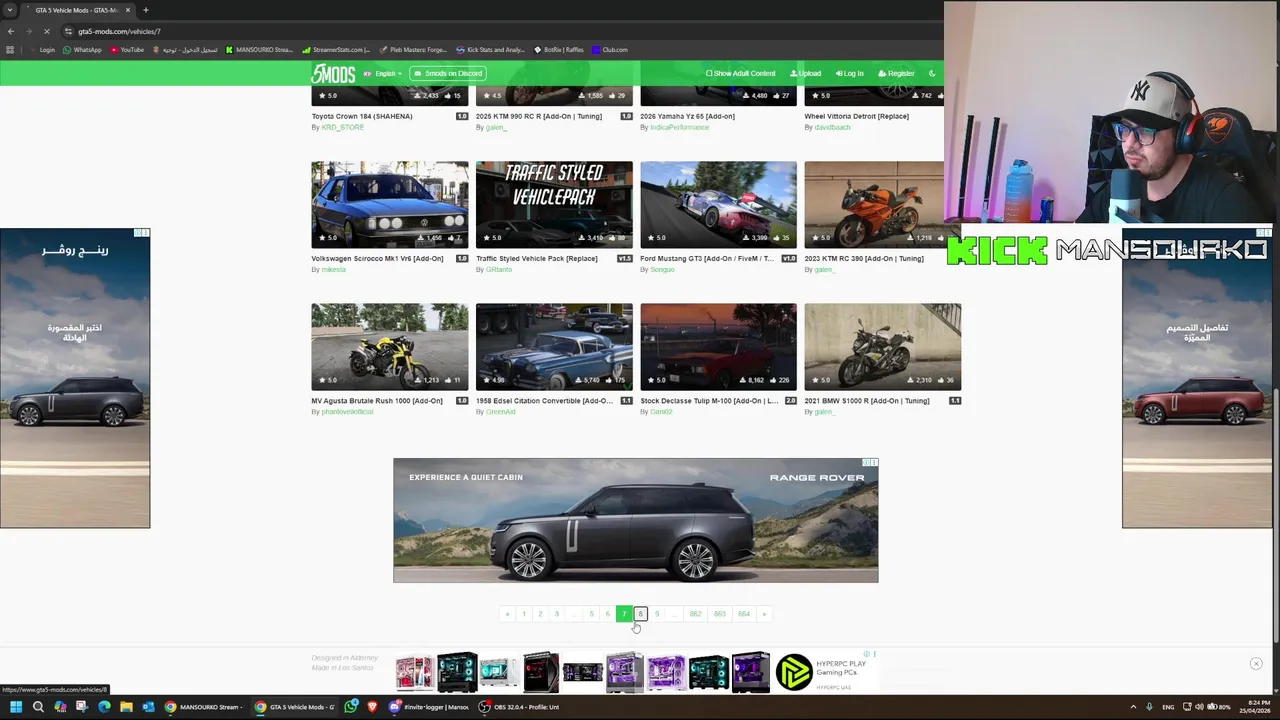Open the 5mods on Discord button

click(x=449, y=73)
